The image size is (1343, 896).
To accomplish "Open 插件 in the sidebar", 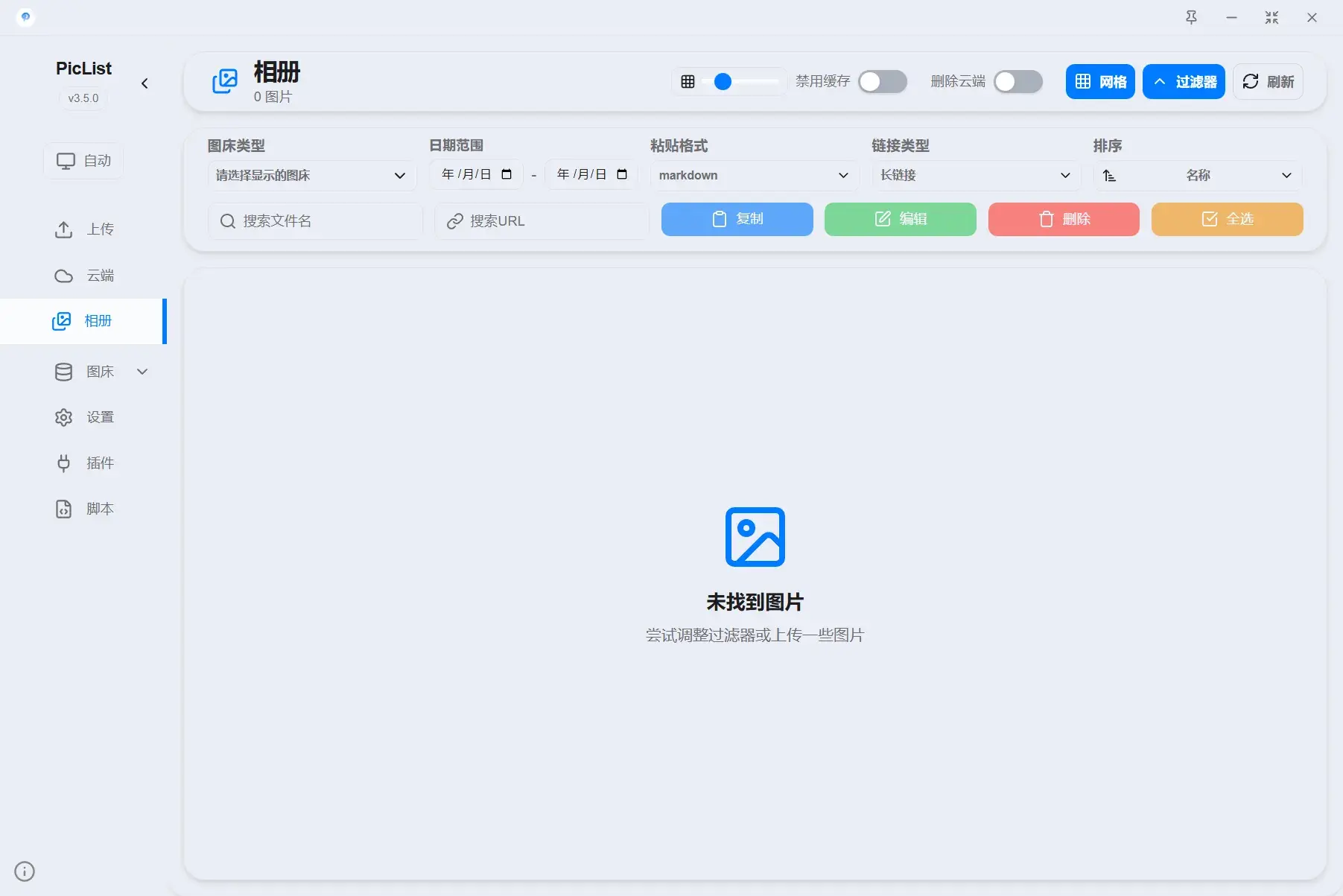I will point(84,463).
